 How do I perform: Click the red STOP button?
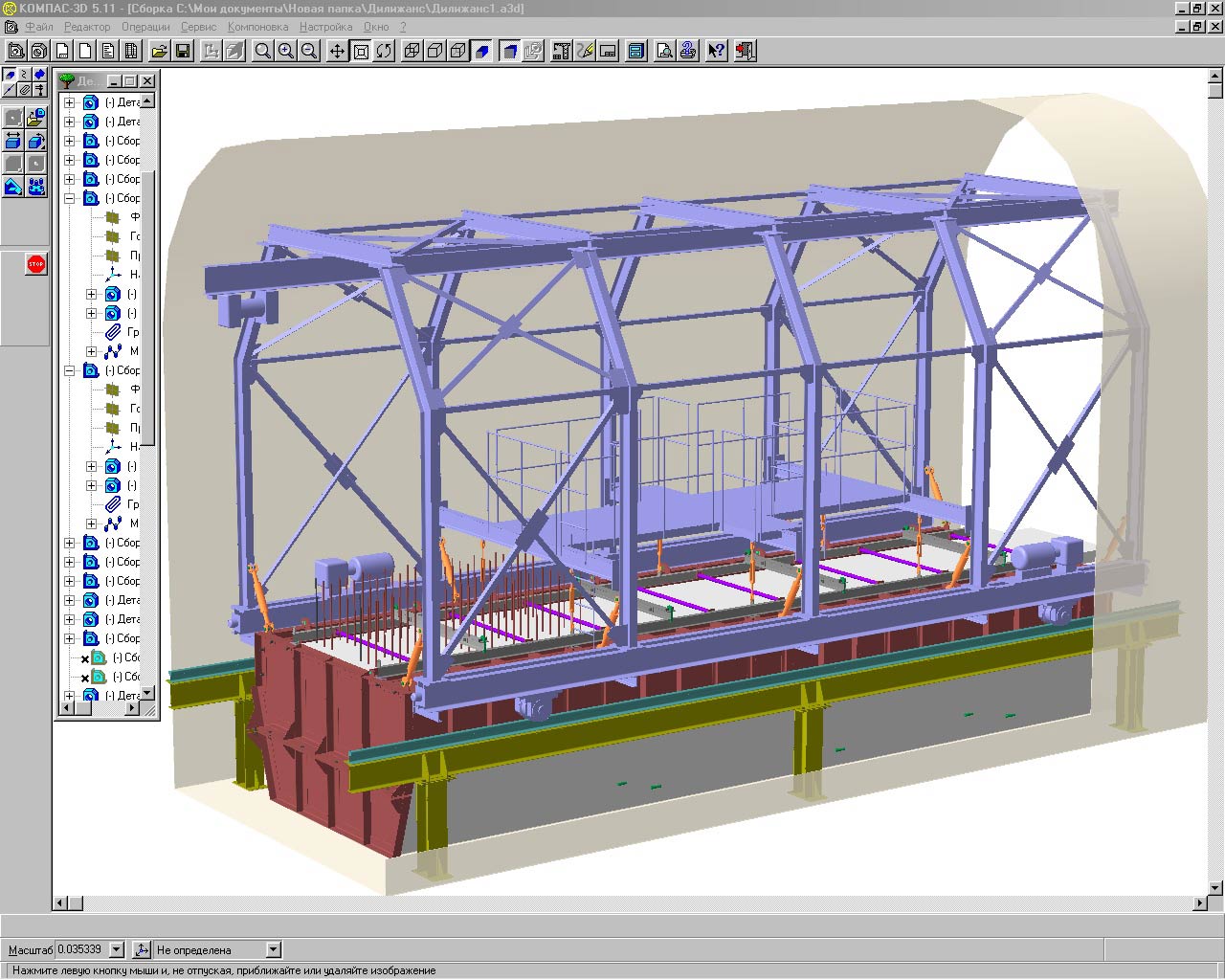tap(36, 264)
